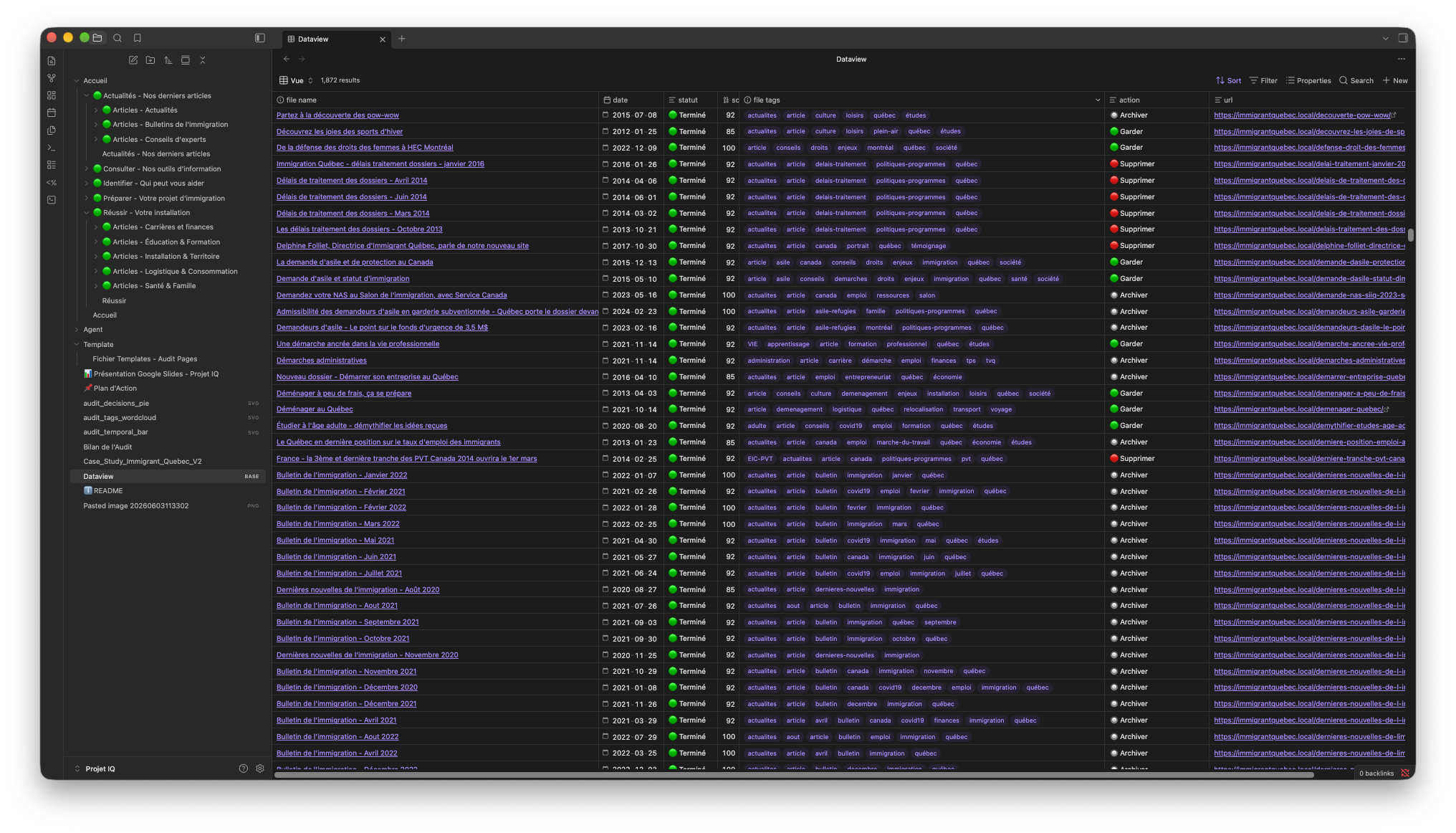Collapse the Accueil folder
Screen dimensions: 1456x833
pyautogui.click(x=77, y=81)
